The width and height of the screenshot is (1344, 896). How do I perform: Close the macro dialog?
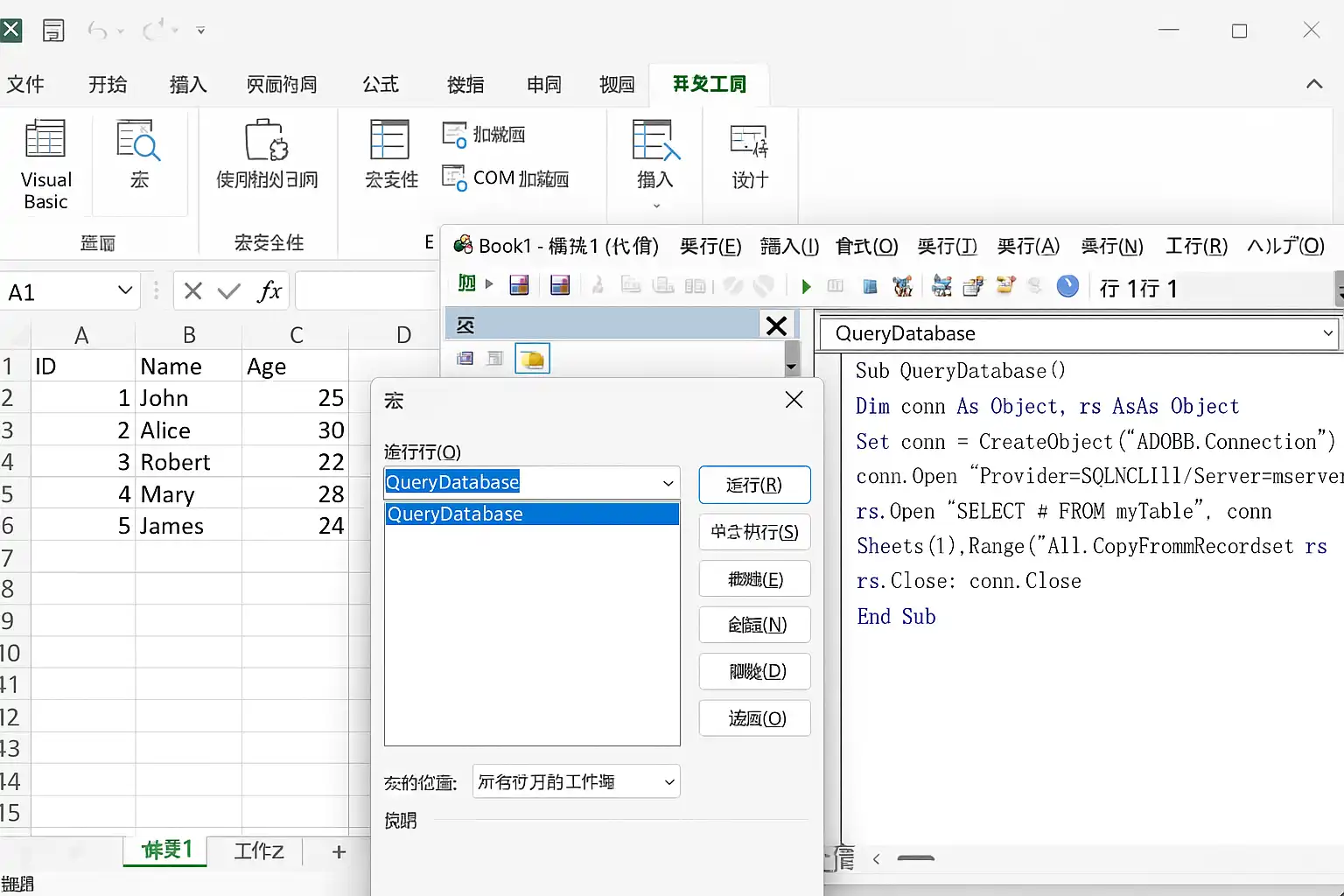[794, 400]
